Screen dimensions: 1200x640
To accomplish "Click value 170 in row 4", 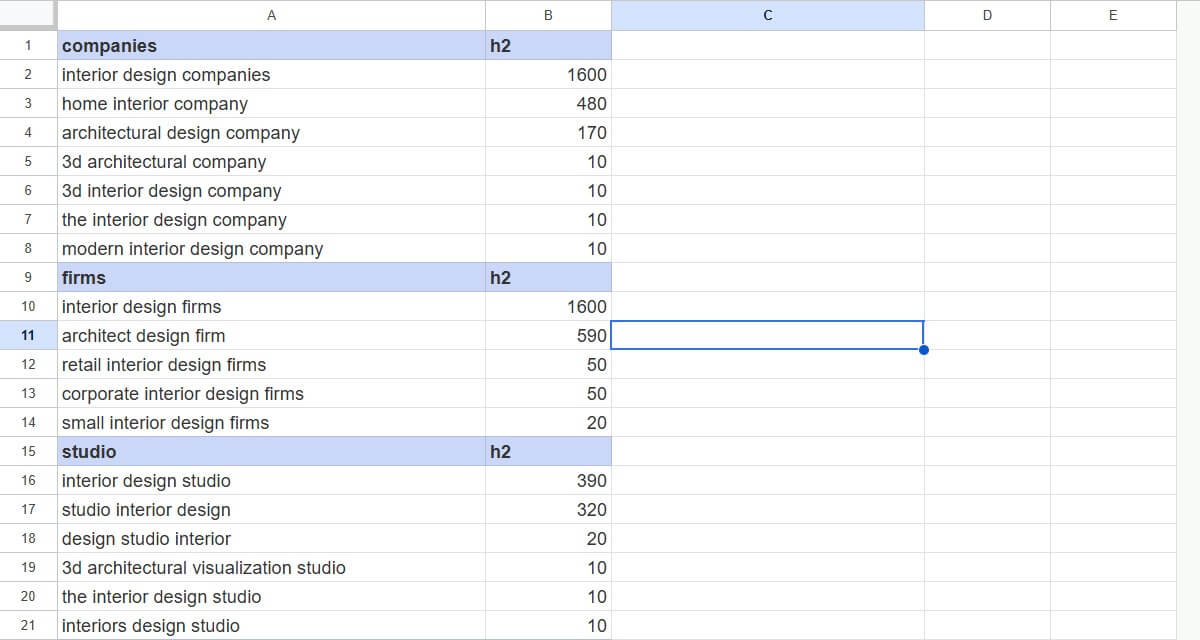I will [x=548, y=132].
